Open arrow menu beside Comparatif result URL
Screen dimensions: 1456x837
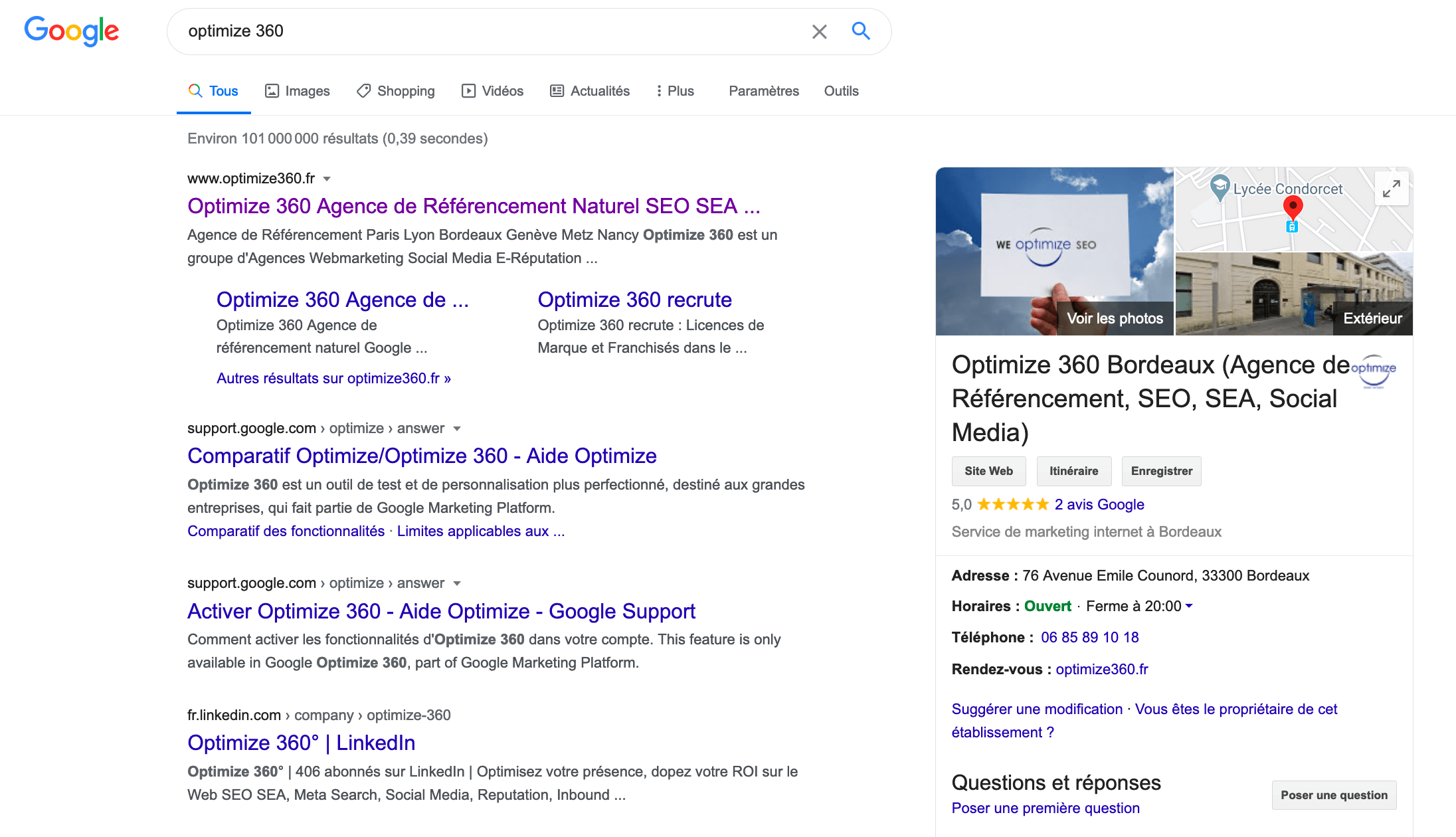457,428
